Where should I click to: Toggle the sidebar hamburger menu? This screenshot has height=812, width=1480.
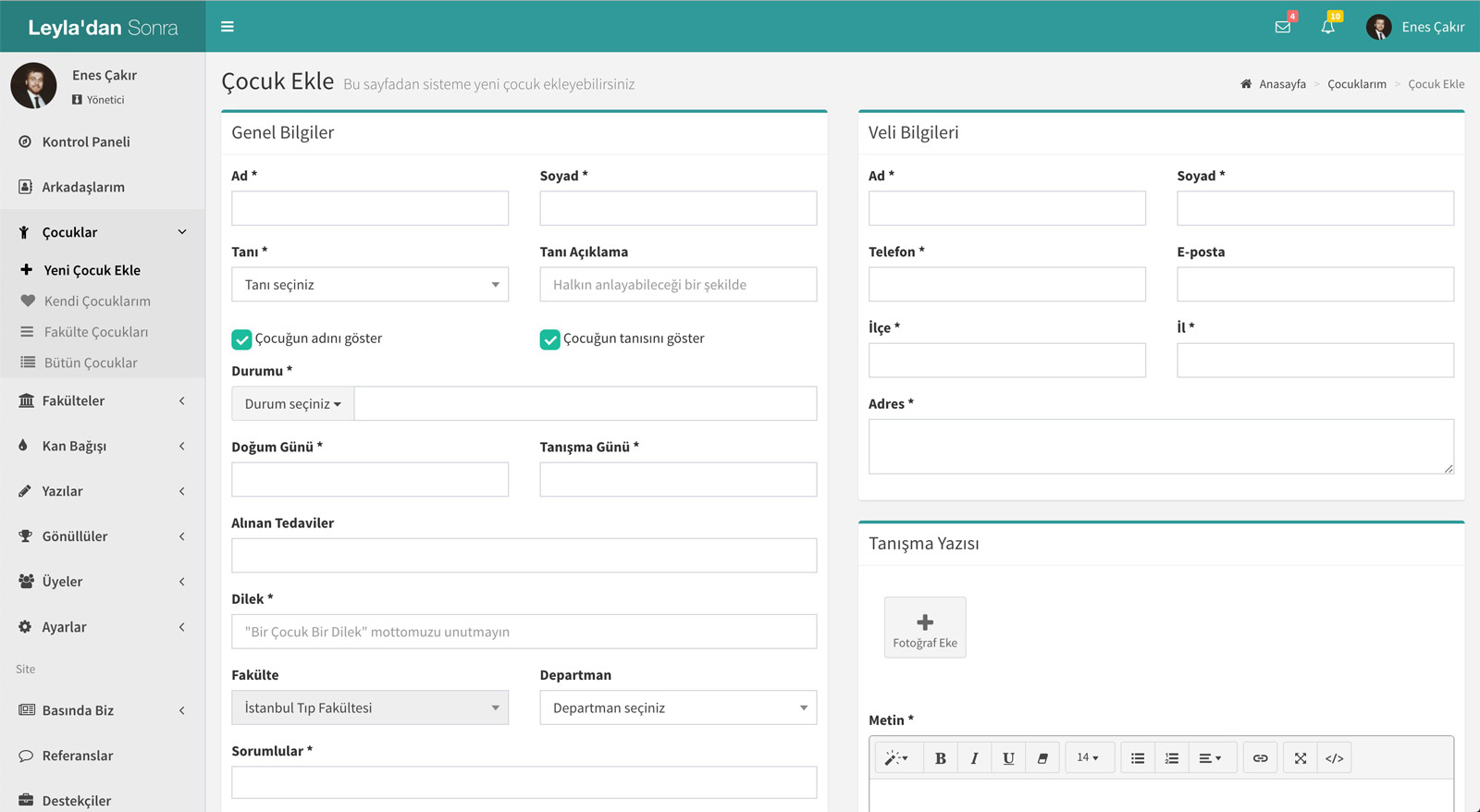tap(227, 27)
